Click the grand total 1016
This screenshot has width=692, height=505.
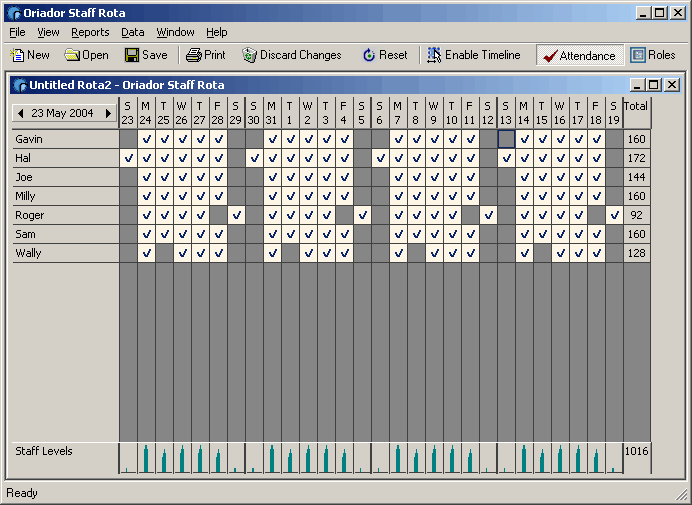click(x=636, y=451)
